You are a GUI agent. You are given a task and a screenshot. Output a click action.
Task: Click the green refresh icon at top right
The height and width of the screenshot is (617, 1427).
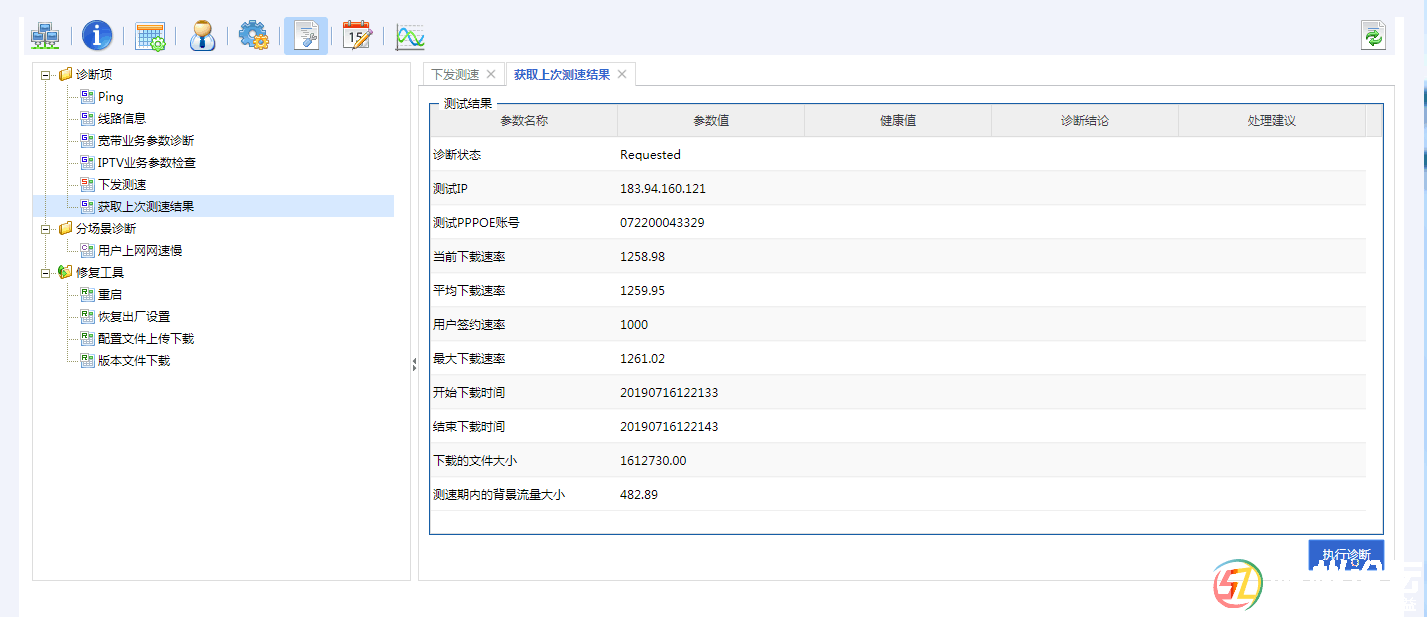[x=1373, y=37]
